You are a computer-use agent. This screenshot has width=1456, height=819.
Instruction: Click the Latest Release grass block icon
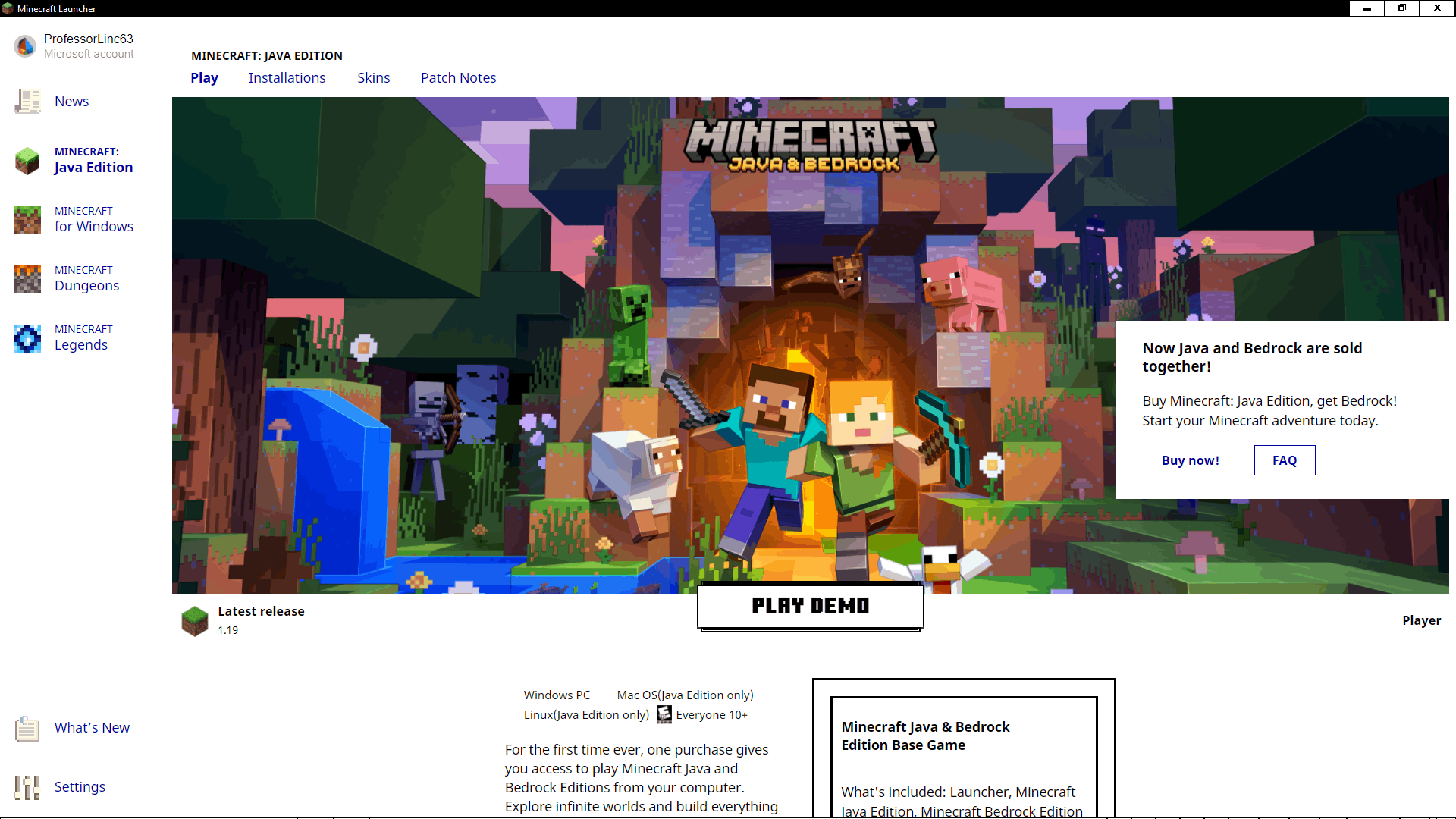tap(195, 619)
